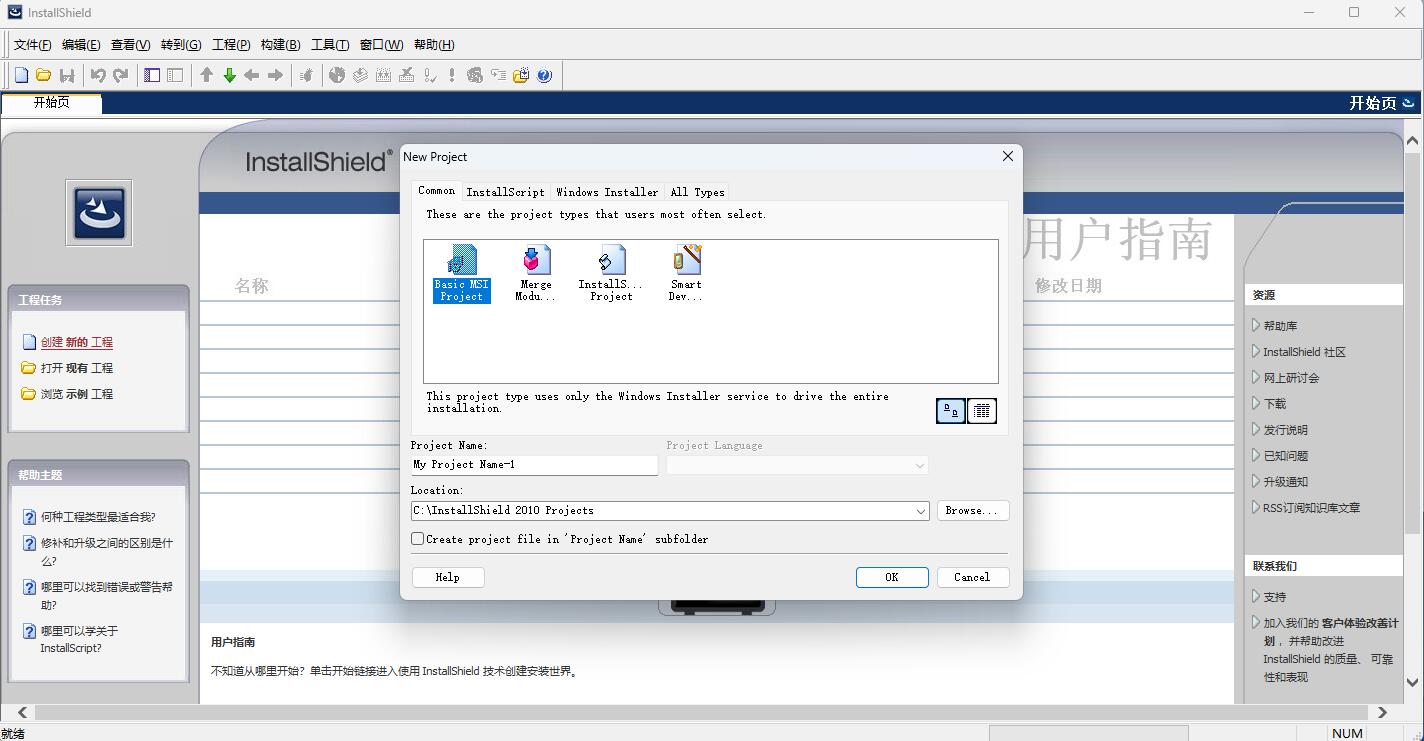Select the Smart Device project icon

point(686,273)
